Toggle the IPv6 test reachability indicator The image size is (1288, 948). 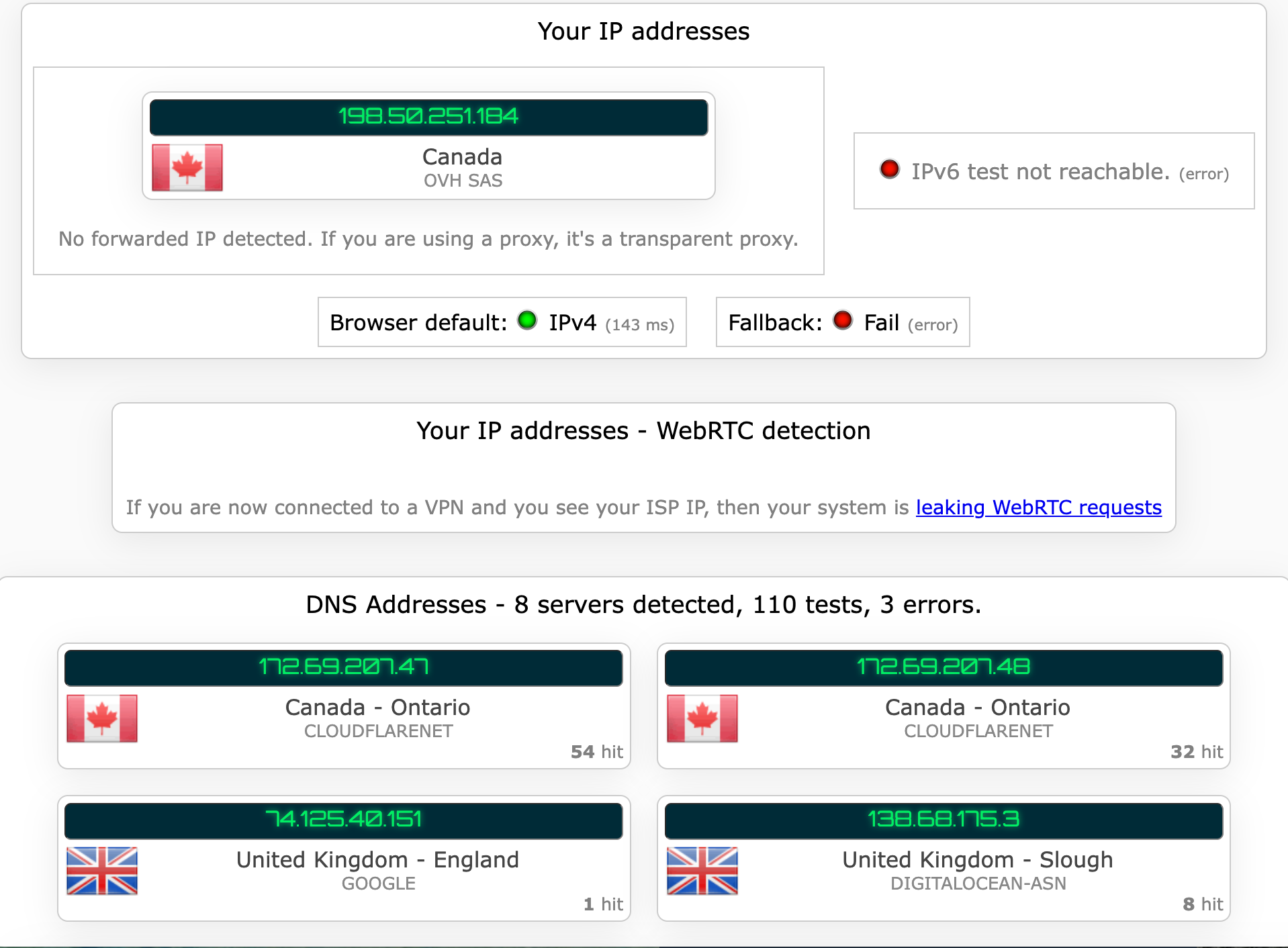[889, 170]
